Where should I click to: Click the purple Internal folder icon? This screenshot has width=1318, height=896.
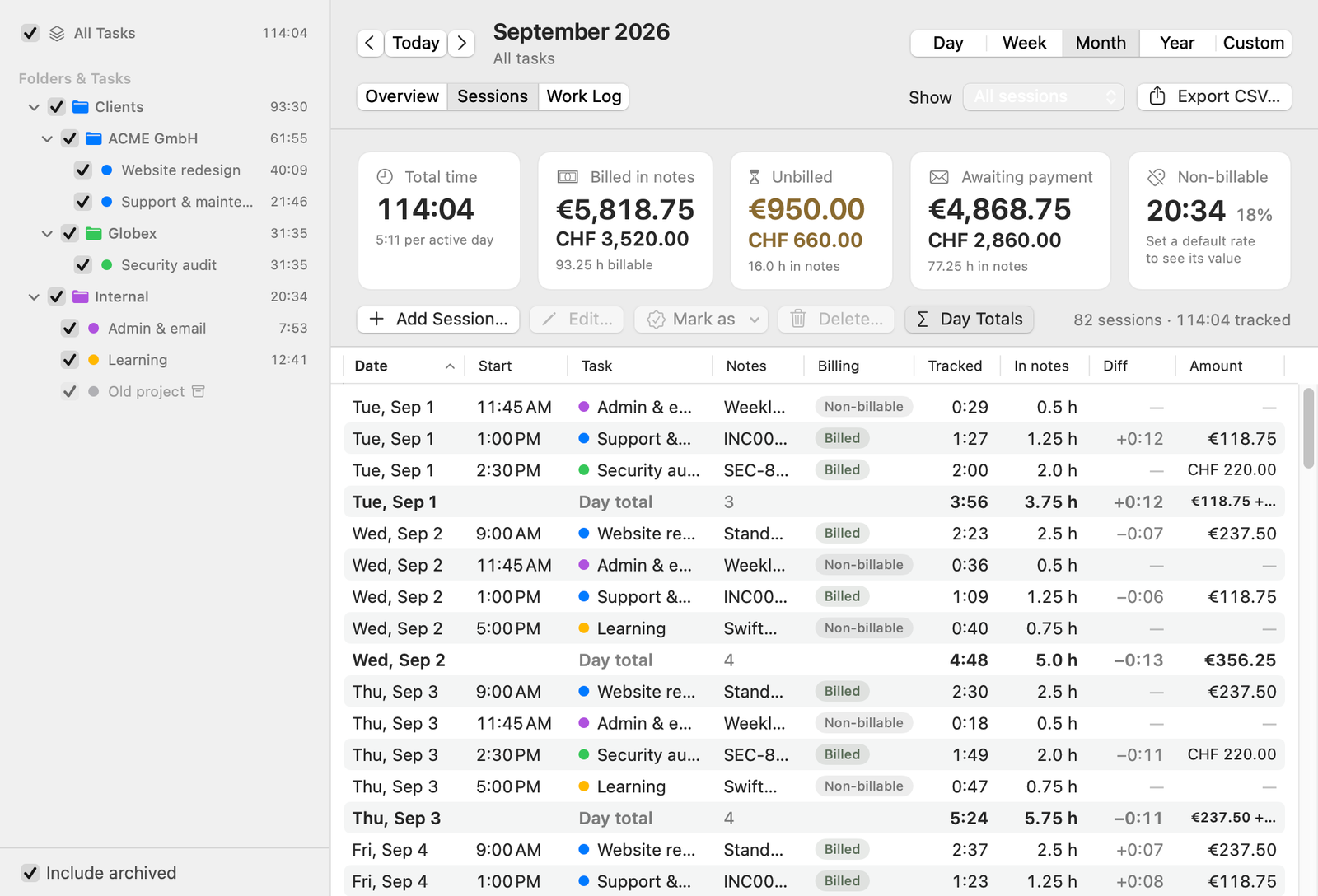(81, 296)
